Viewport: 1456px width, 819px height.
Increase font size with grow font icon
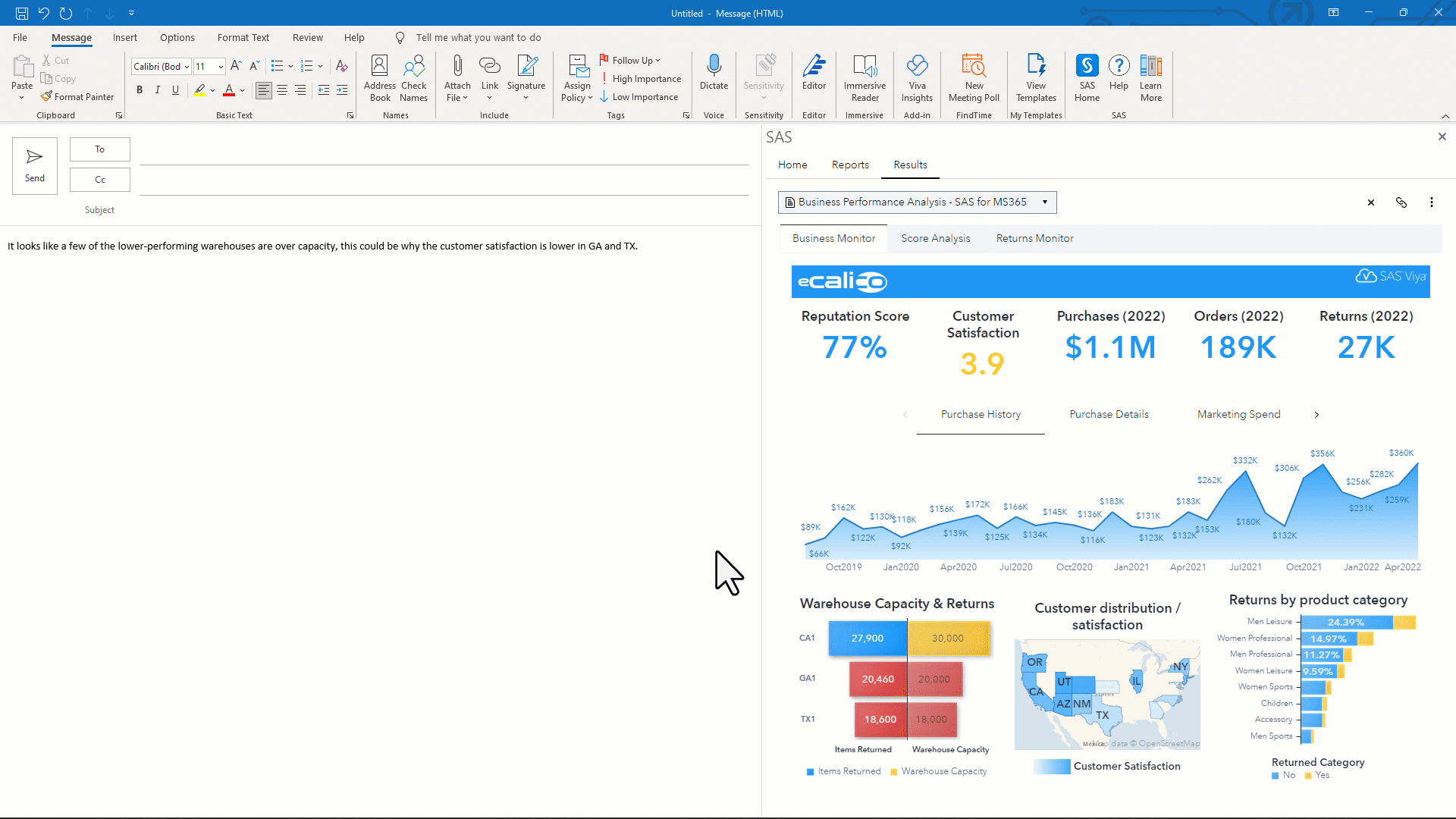coord(236,66)
